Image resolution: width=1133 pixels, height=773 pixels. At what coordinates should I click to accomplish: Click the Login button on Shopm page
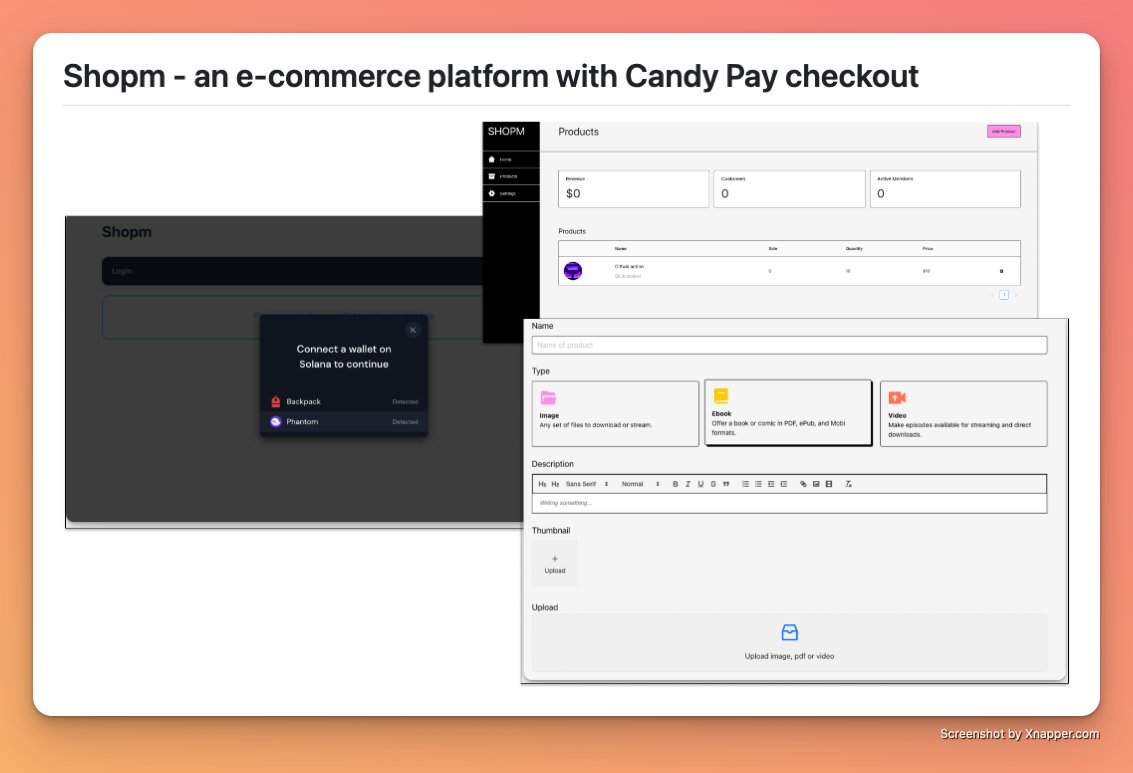click(x=292, y=271)
